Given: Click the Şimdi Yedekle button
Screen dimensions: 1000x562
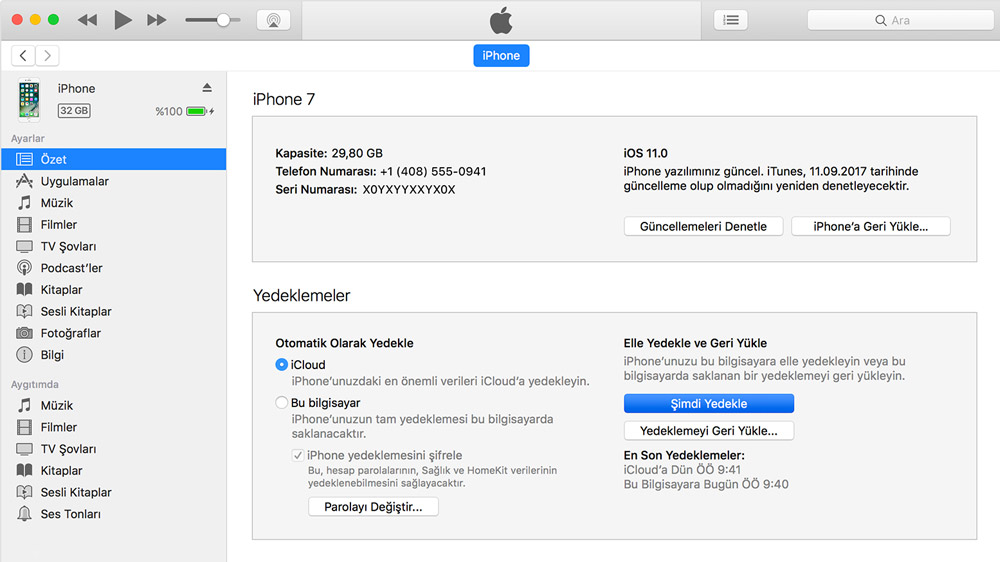Looking at the screenshot, I should click(x=709, y=404).
